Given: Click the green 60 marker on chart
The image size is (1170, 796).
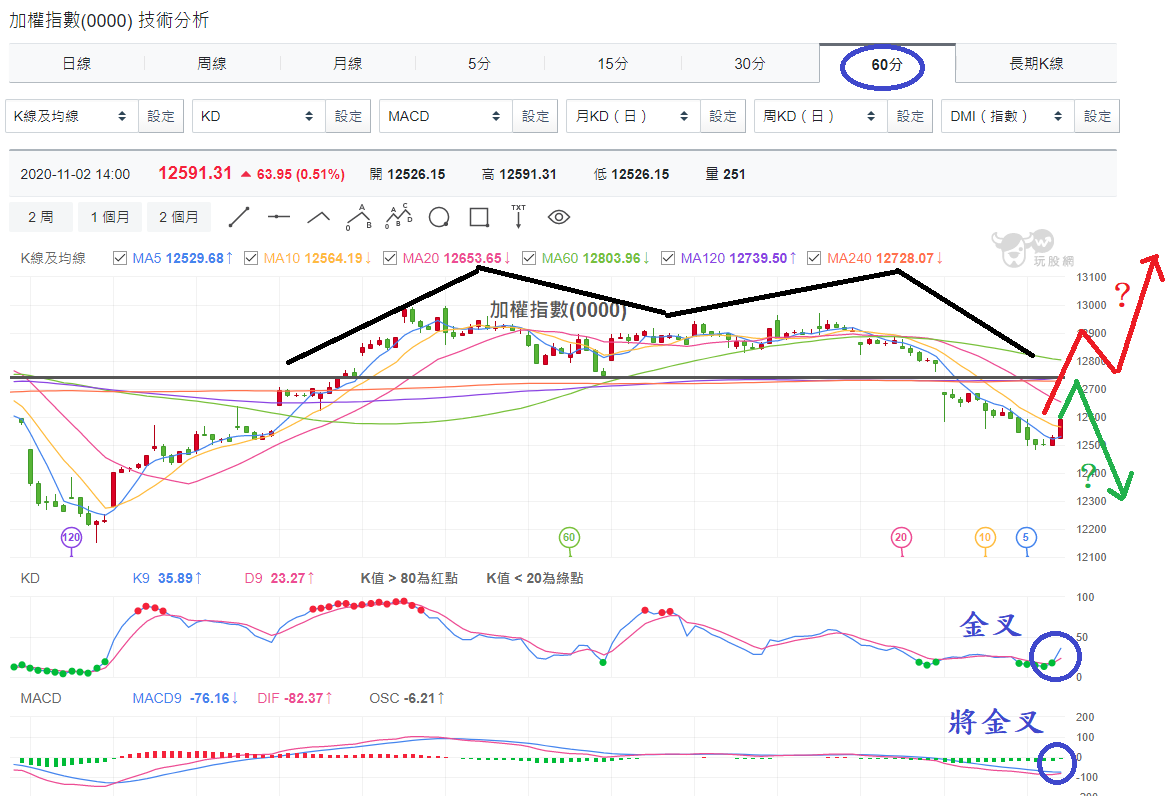Looking at the screenshot, I should pos(569,537).
